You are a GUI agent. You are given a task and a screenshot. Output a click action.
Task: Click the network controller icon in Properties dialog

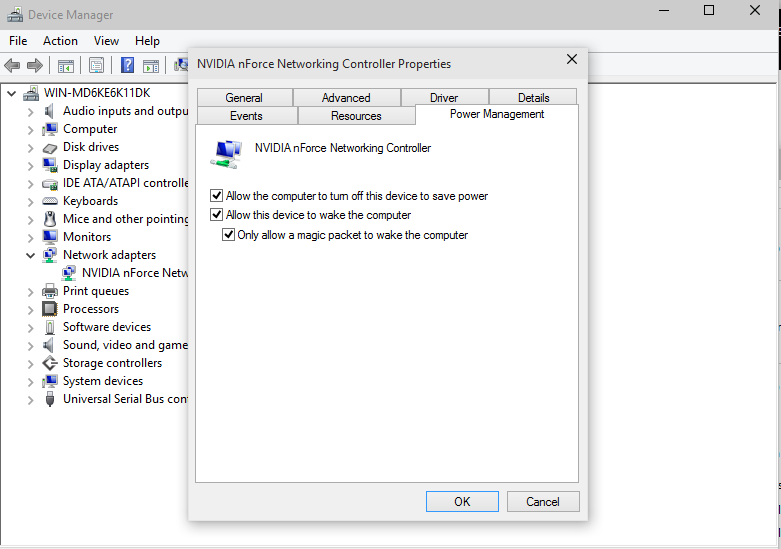[226, 154]
